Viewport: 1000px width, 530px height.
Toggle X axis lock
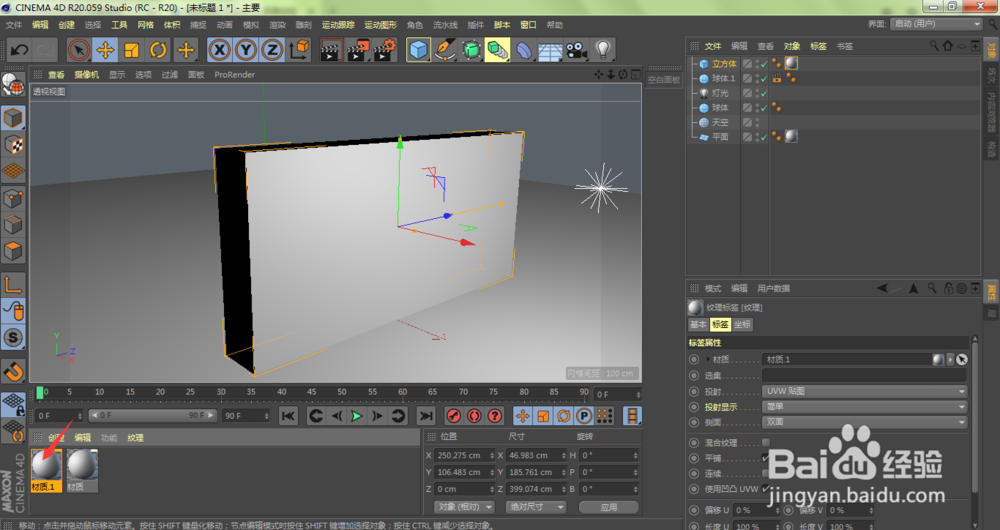219,50
